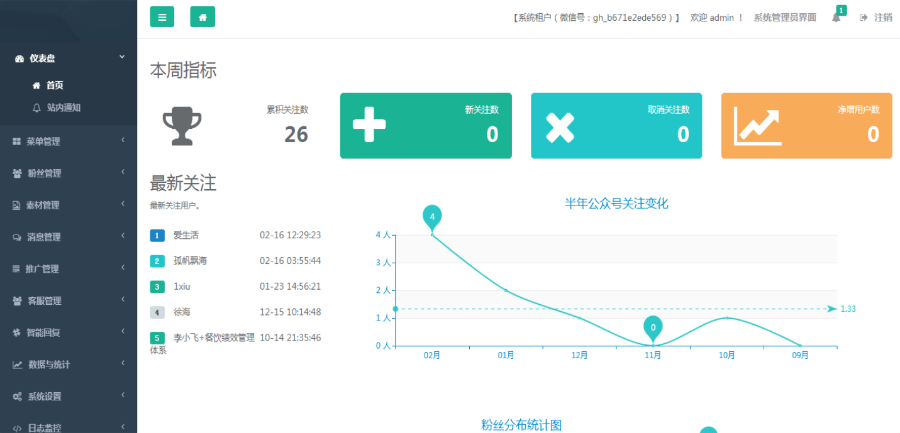Expand the 粉丝管理 chevron
The height and width of the screenshot is (433, 900).
(x=123, y=172)
